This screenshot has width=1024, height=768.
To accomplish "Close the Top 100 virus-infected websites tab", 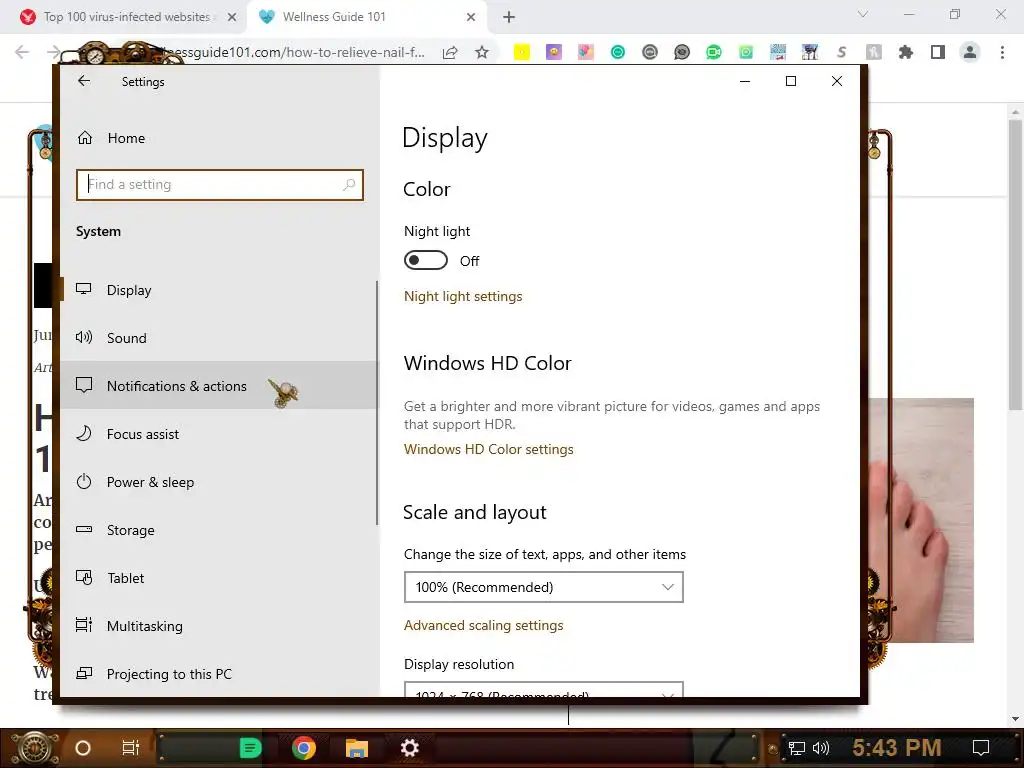I will (x=232, y=17).
